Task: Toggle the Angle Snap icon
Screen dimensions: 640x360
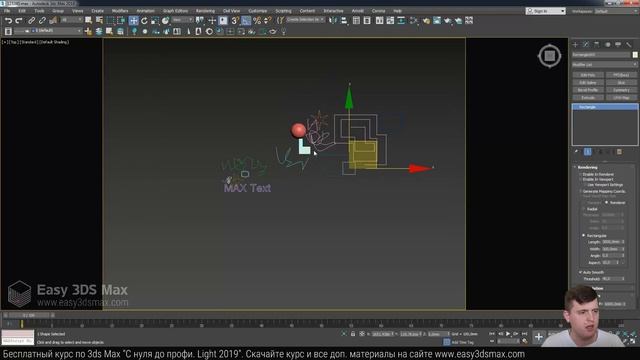Action: pos(246,20)
